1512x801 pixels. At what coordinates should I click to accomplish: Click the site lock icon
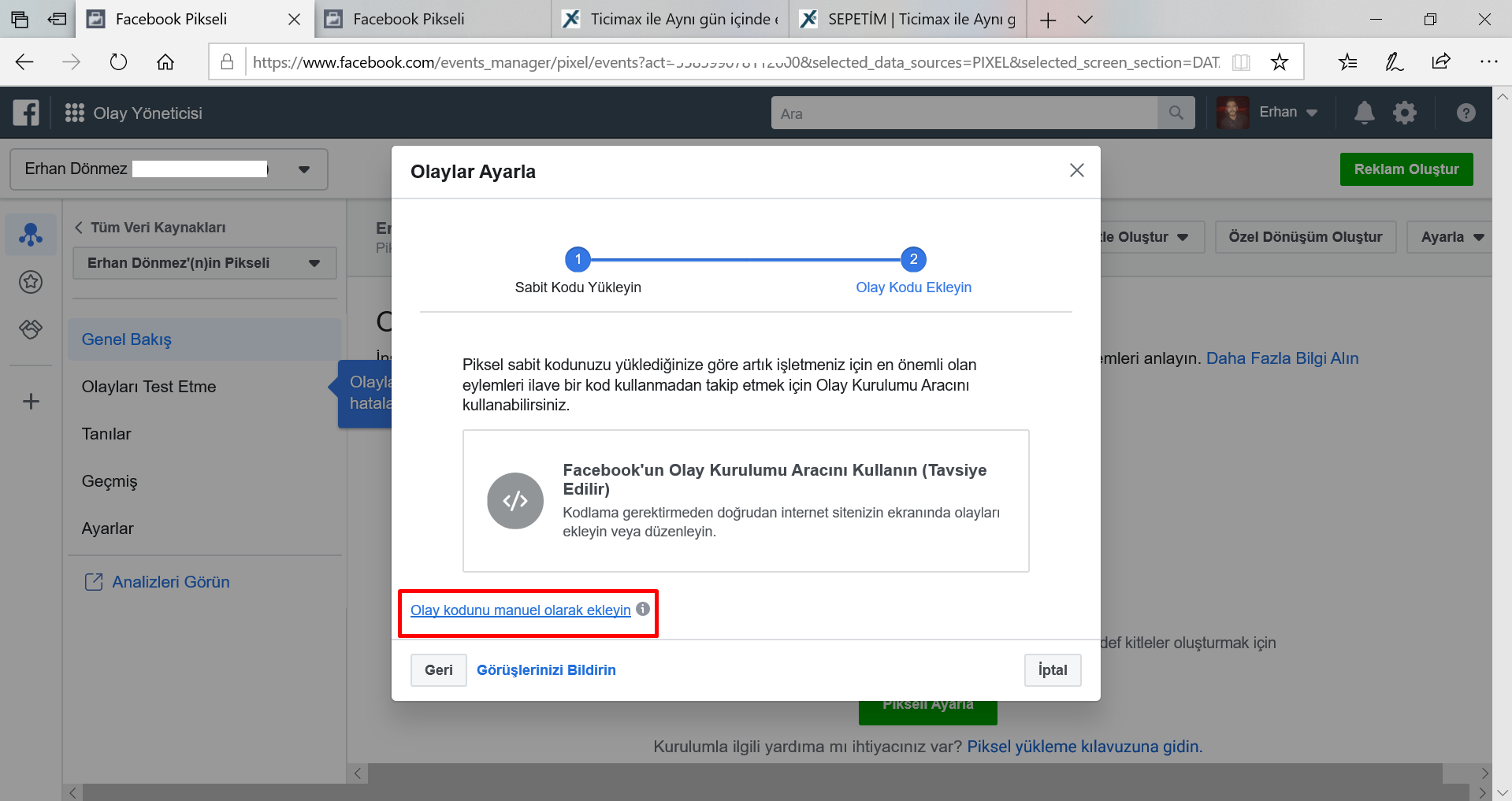tap(227, 61)
